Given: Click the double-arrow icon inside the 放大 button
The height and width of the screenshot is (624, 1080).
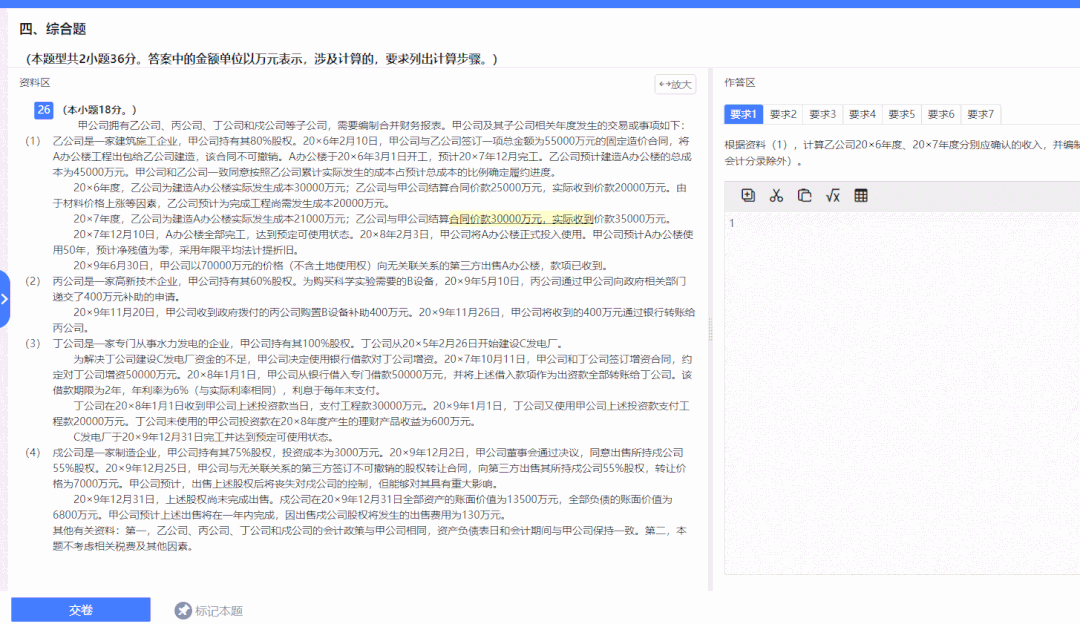Looking at the screenshot, I should 663,84.
